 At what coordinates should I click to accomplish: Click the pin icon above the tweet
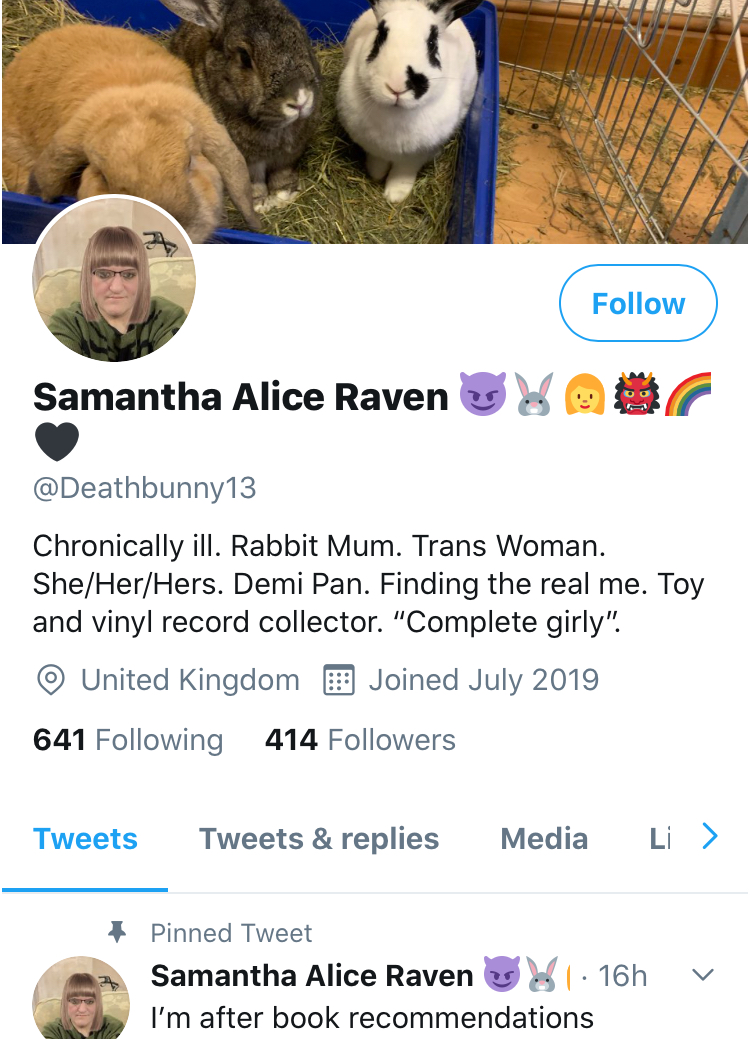tap(117, 933)
